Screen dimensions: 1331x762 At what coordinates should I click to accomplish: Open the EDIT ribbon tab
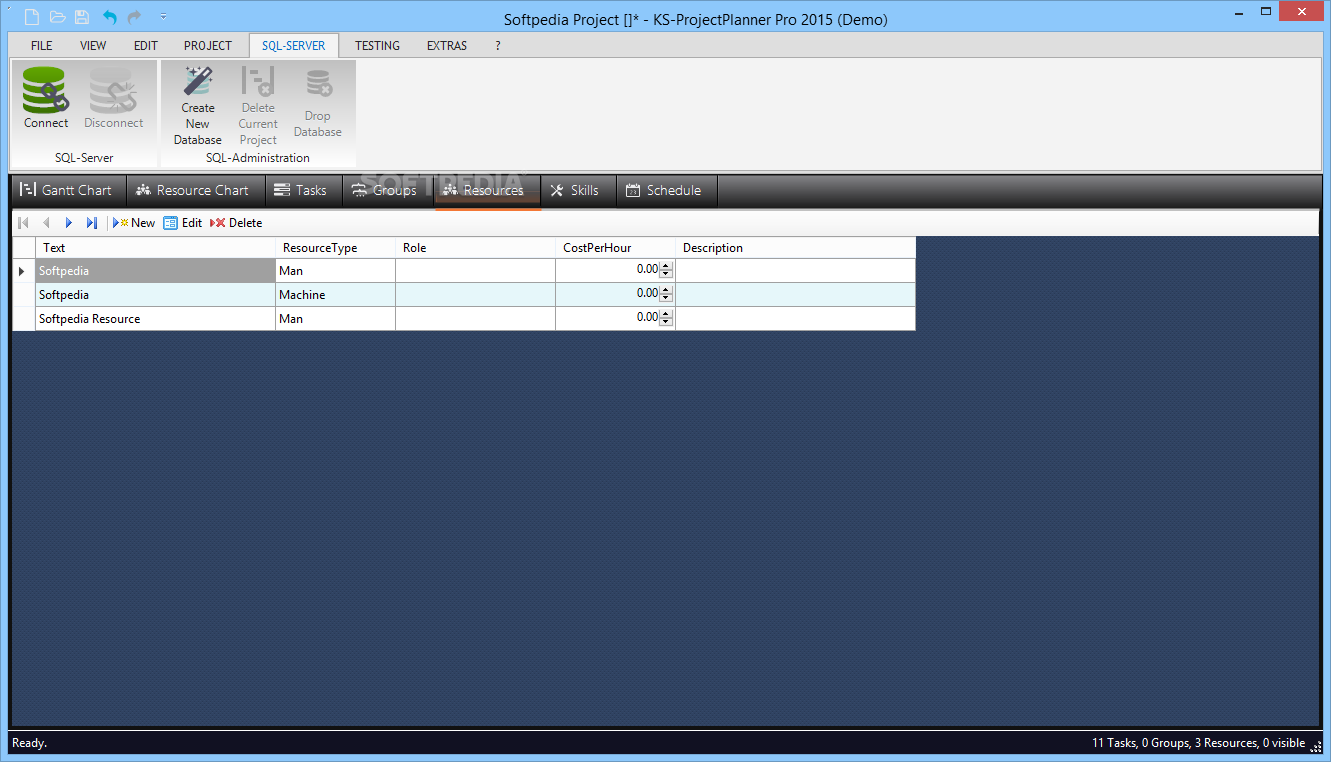(146, 46)
